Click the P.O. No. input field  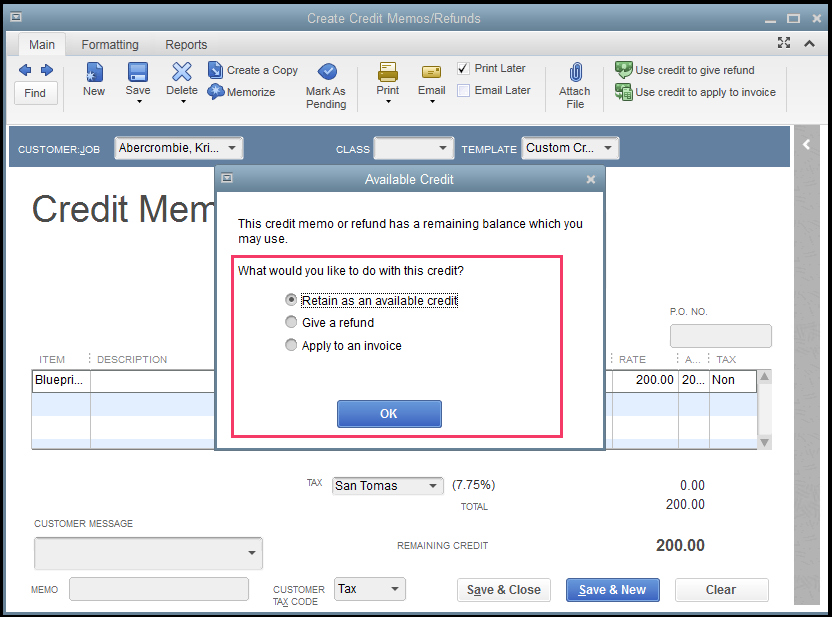[x=721, y=336]
